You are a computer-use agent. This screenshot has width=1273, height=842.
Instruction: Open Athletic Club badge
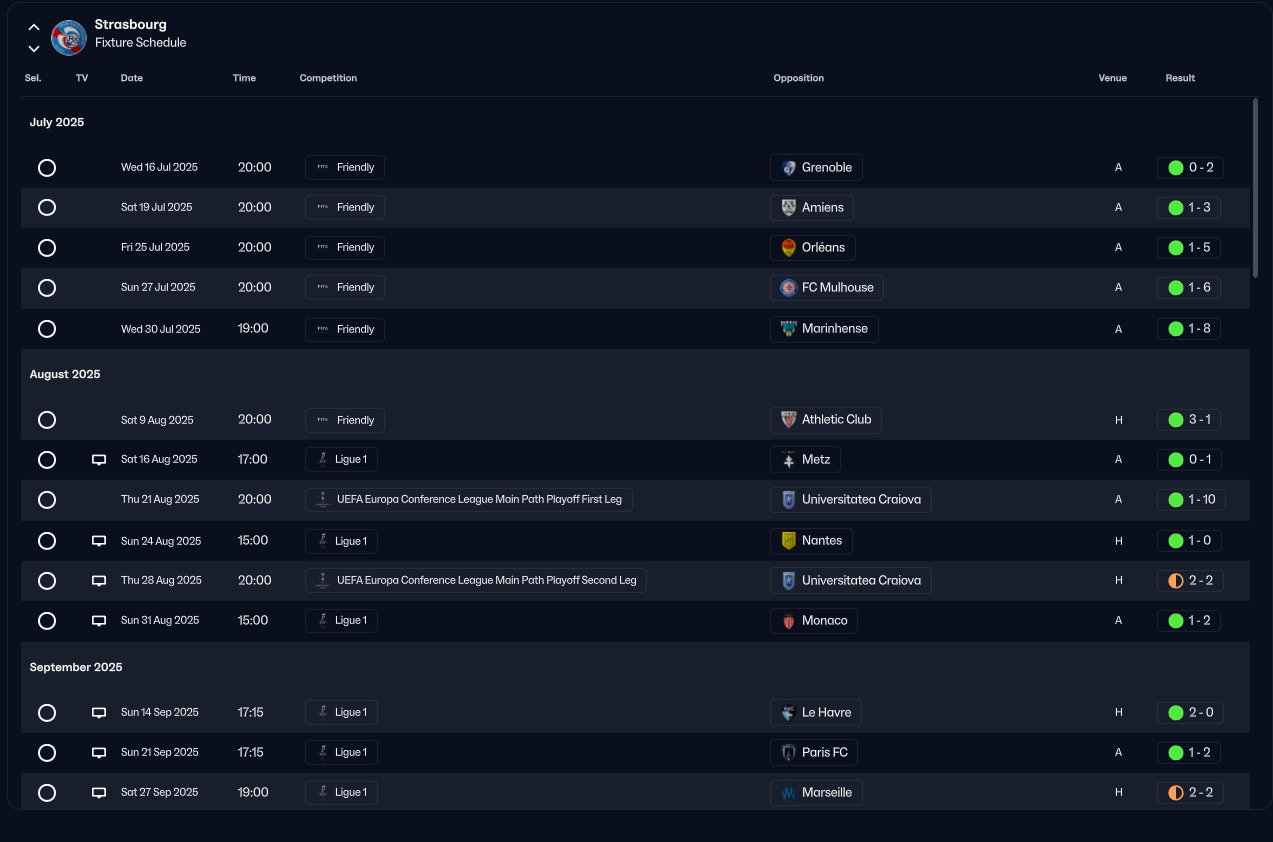tap(789, 420)
